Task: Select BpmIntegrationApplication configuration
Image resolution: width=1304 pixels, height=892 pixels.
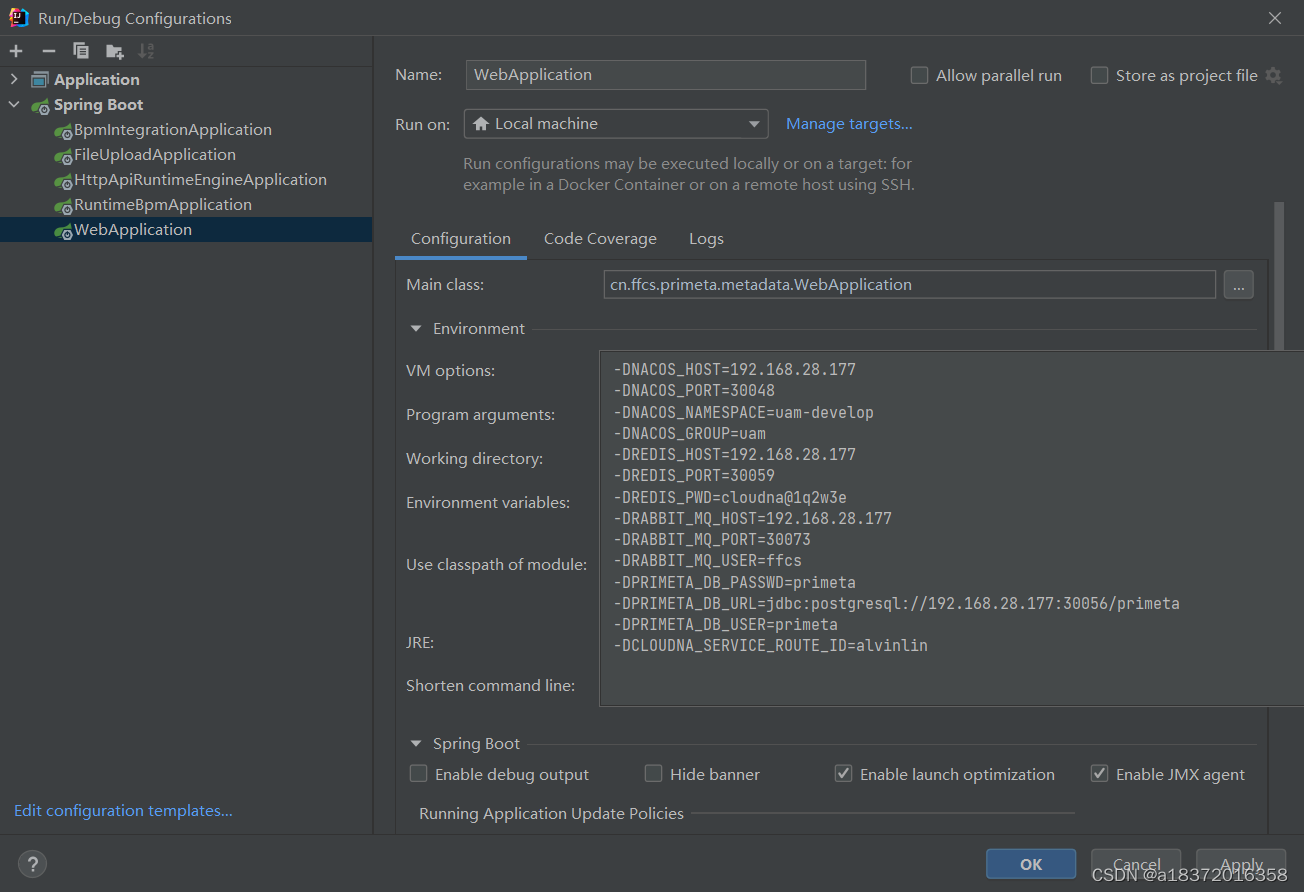Action: pos(173,130)
